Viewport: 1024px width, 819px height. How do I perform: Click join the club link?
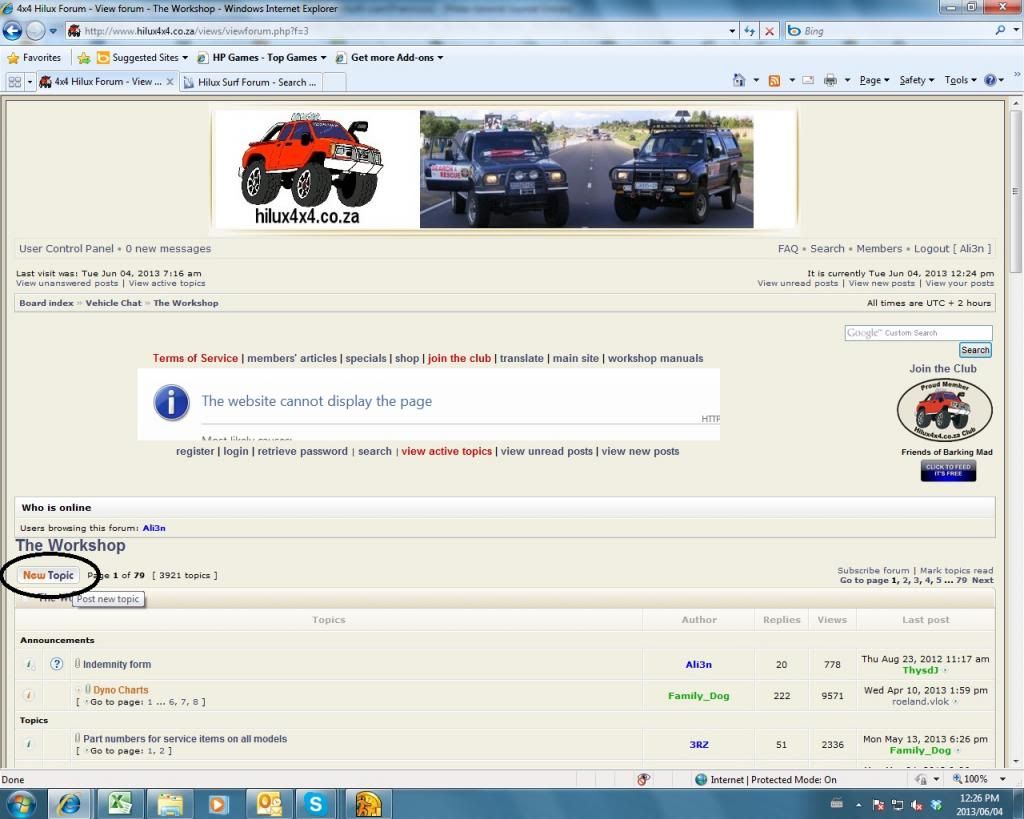pyautogui.click(x=459, y=359)
